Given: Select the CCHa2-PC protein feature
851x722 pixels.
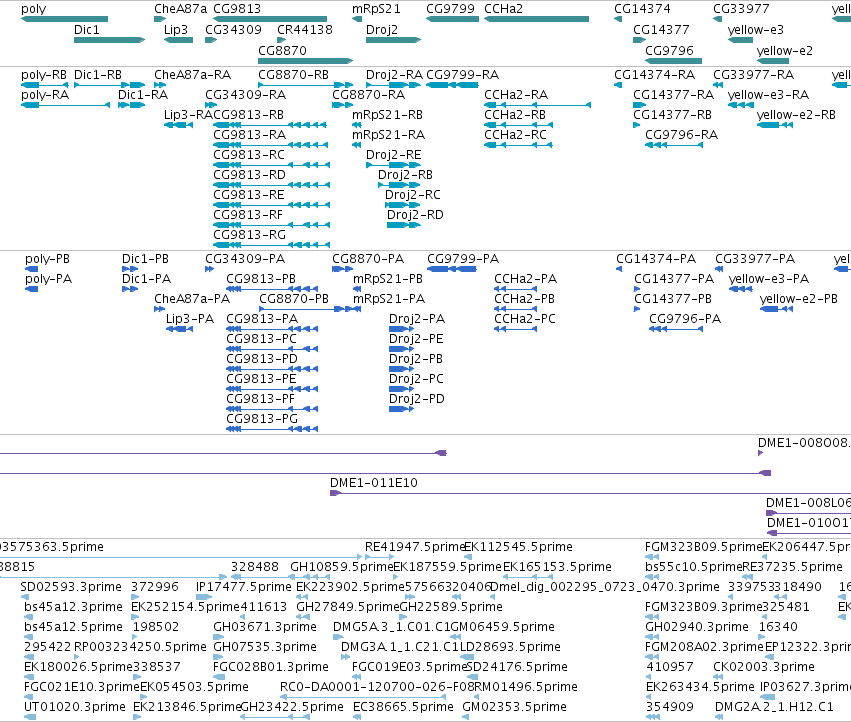Looking at the screenshot, I should click(x=516, y=329).
